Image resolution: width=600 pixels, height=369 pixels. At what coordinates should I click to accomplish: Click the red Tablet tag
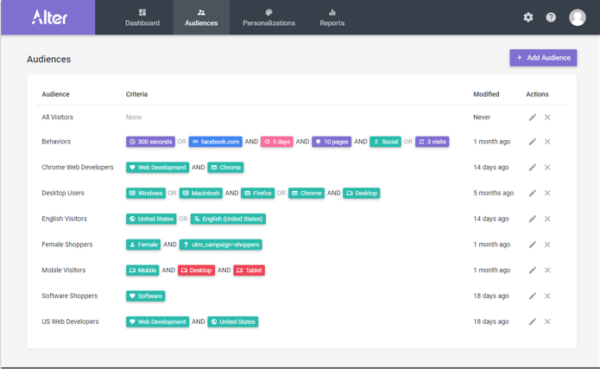[249, 270]
